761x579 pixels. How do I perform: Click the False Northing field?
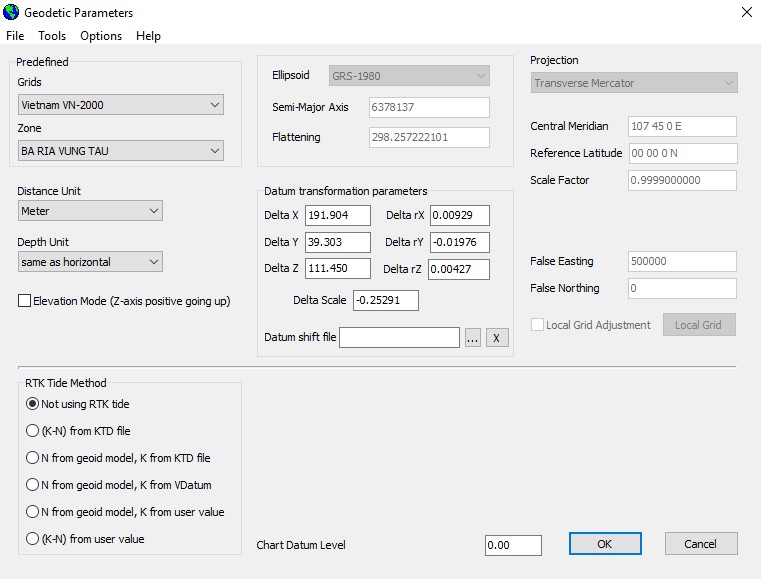(x=682, y=288)
